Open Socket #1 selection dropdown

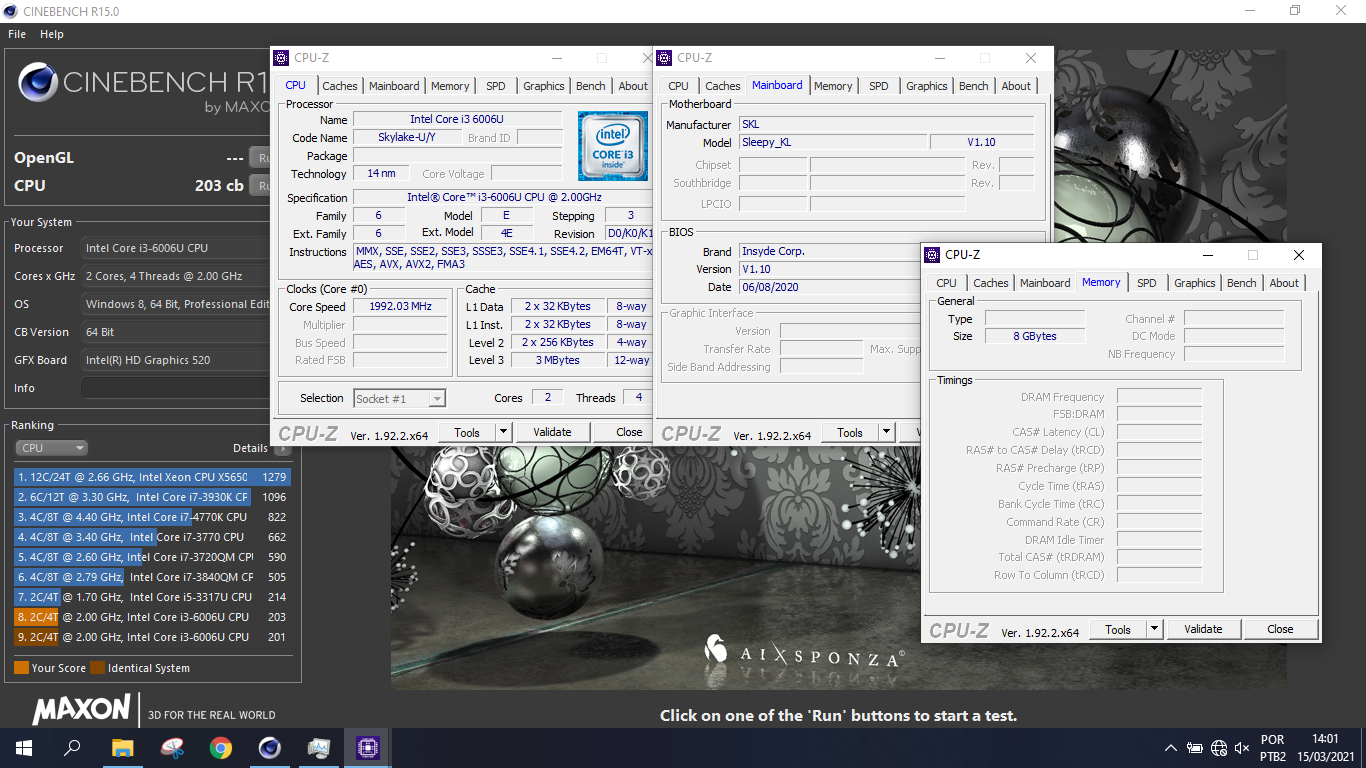(399, 398)
